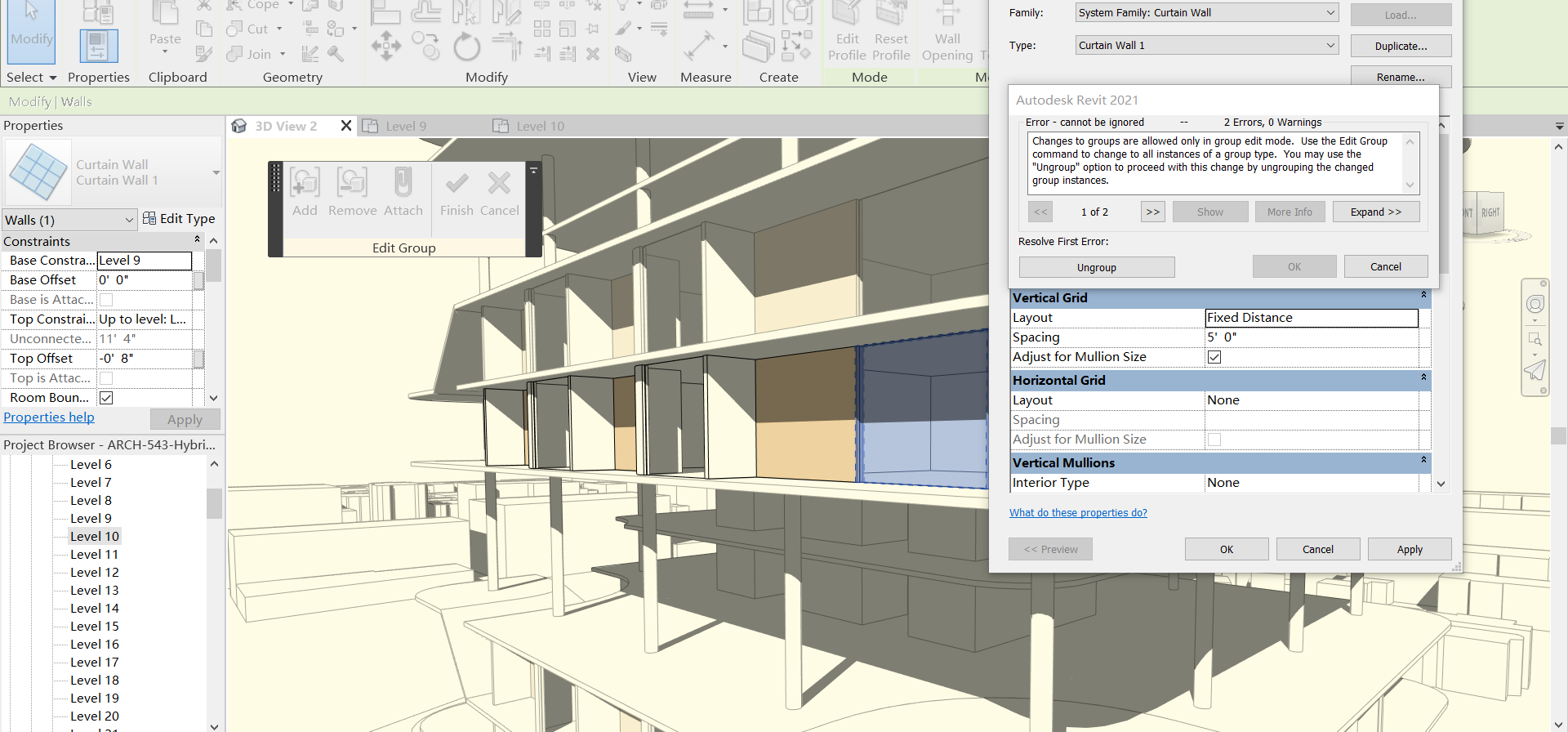Screen dimensions: 1568x732
Task: Click Cancel in the error dialog
Action: 1386,266
